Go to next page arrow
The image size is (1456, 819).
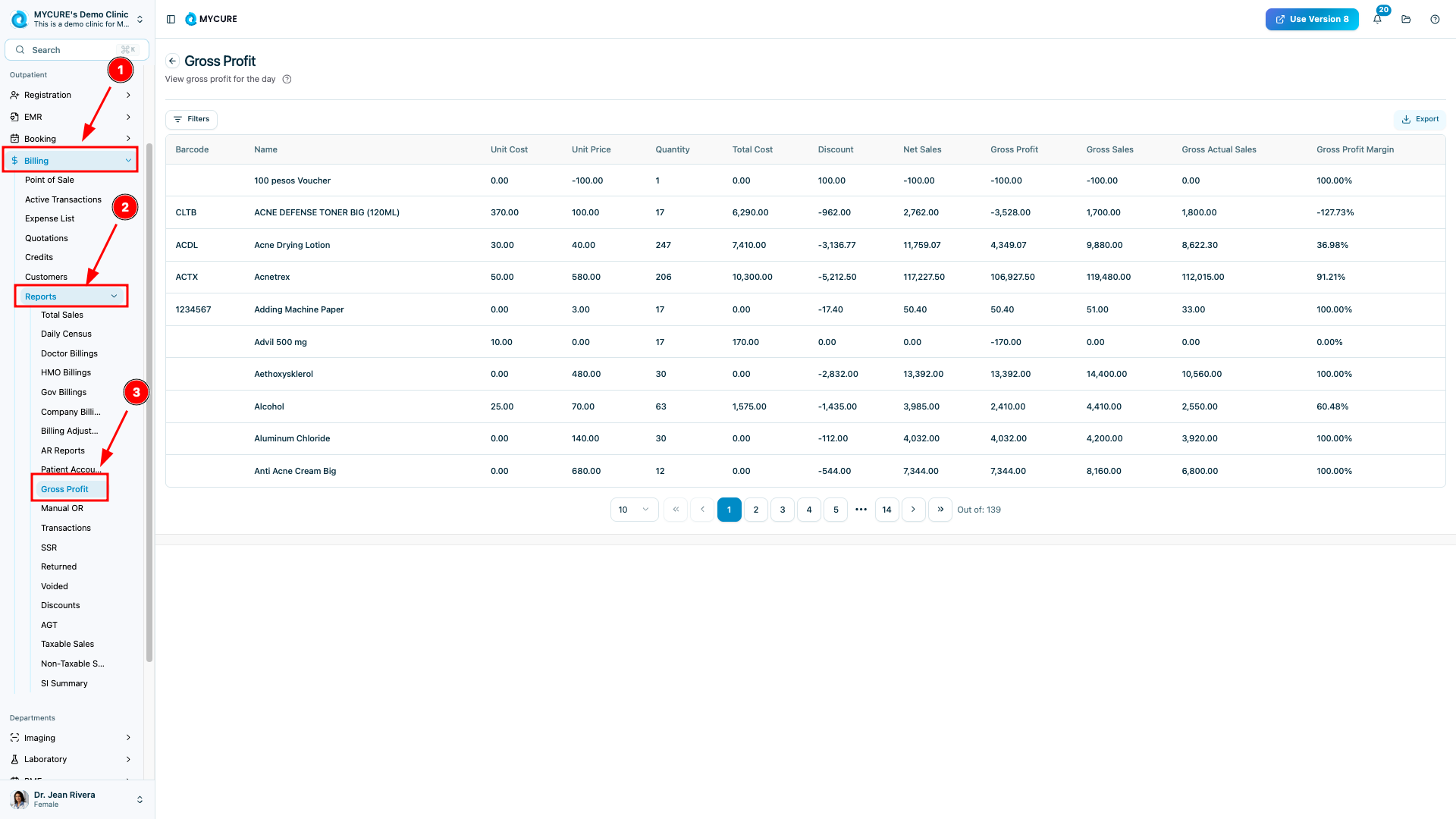(x=913, y=510)
